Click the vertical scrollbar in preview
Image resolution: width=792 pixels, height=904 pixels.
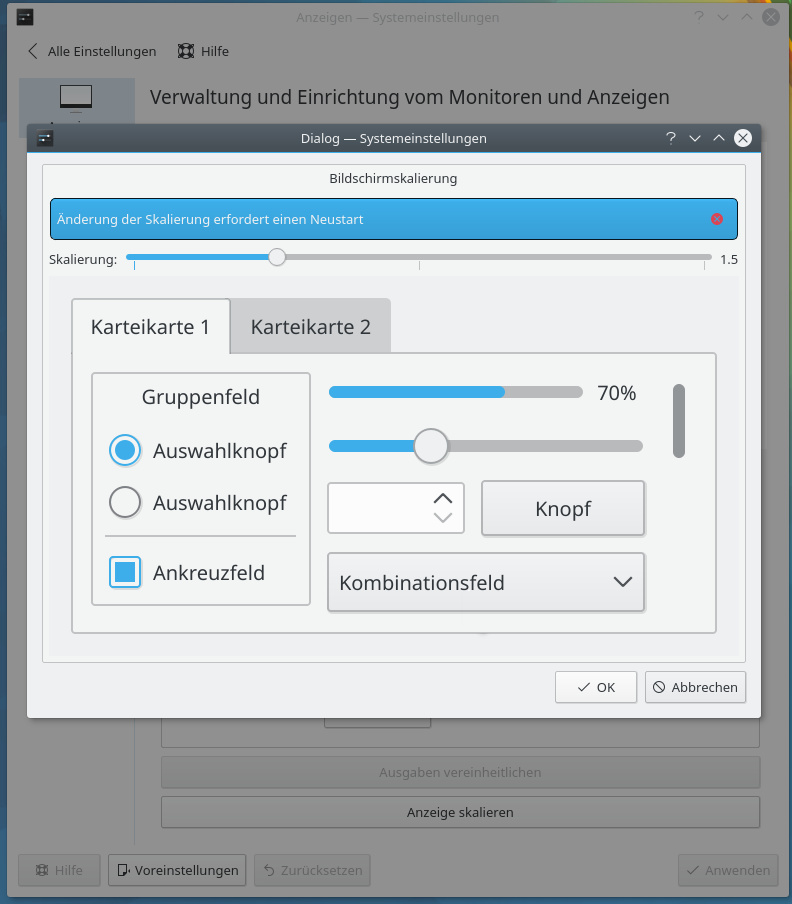tap(679, 421)
